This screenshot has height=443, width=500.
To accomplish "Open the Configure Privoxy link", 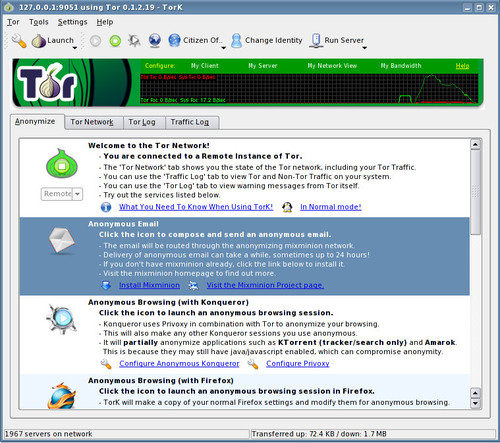I will pos(298,364).
